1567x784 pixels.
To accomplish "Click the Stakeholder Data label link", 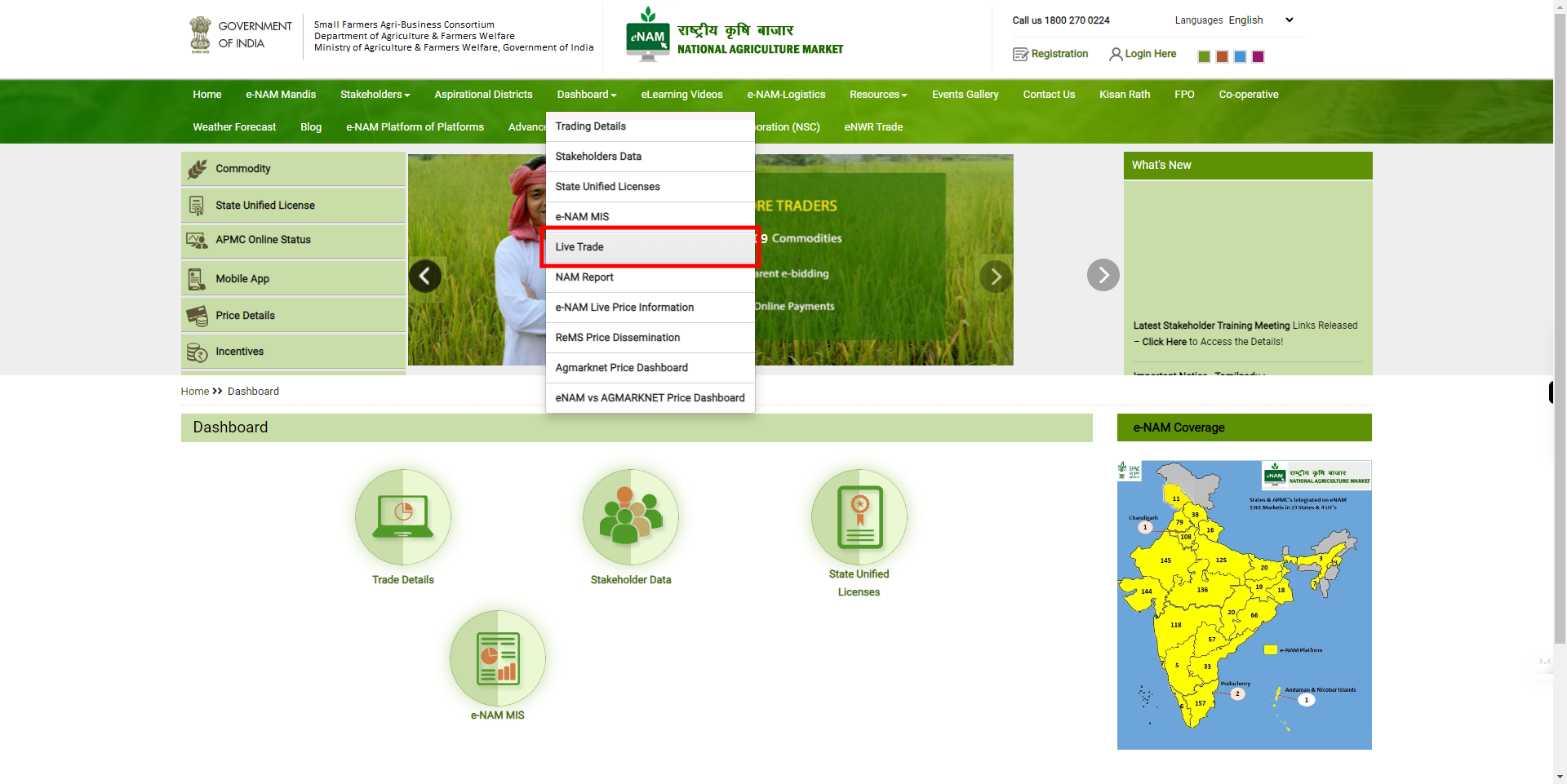I will pos(631,580).
